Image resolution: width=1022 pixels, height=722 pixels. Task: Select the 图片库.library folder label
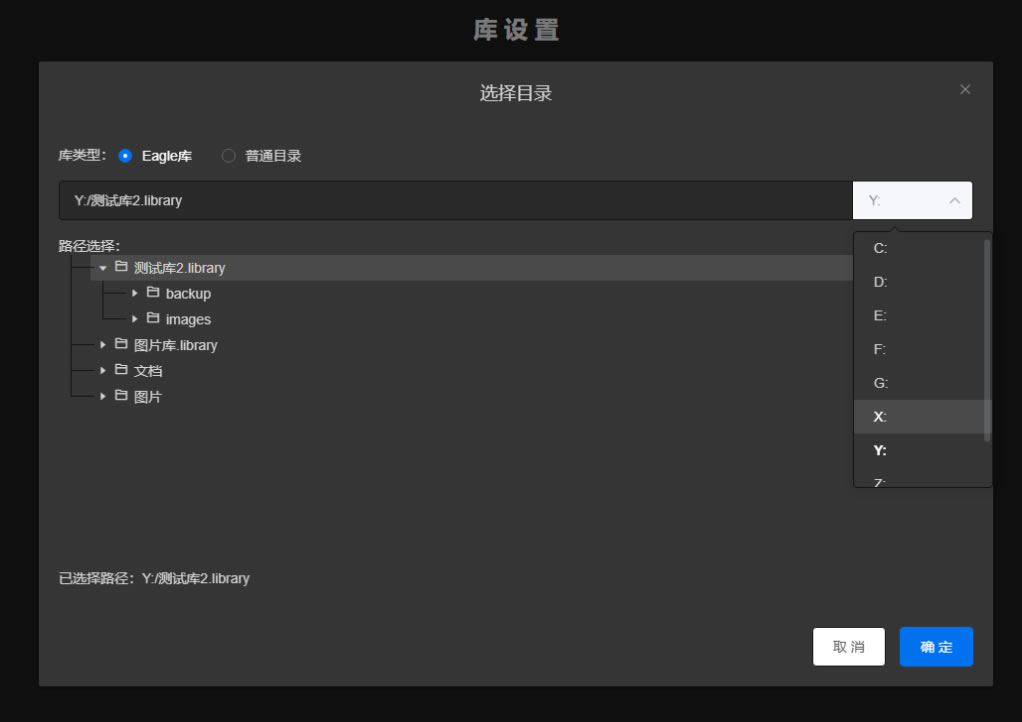(x=175, y=345)
